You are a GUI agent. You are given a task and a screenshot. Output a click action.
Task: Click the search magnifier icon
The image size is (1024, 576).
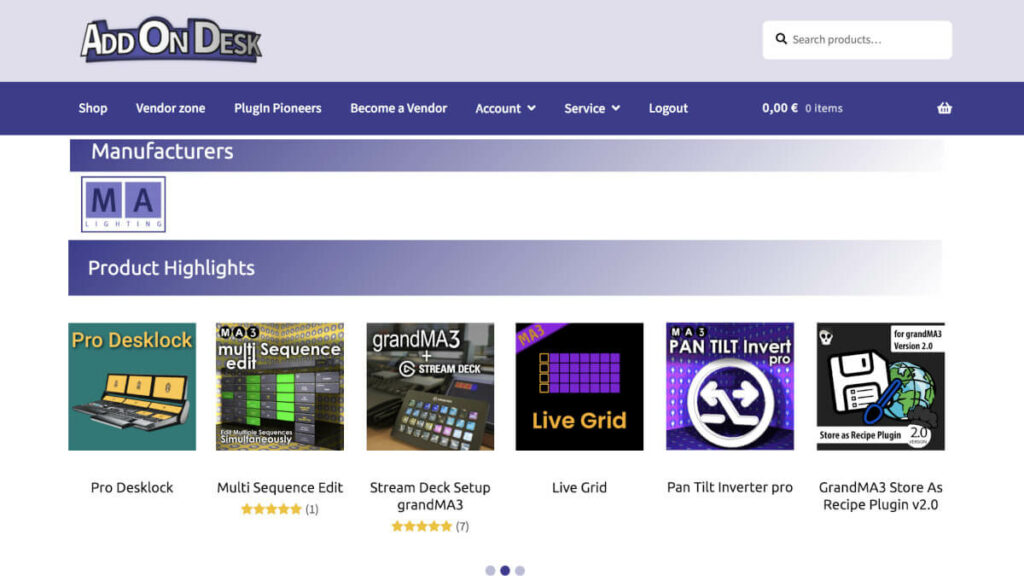[x=781, y=39]
